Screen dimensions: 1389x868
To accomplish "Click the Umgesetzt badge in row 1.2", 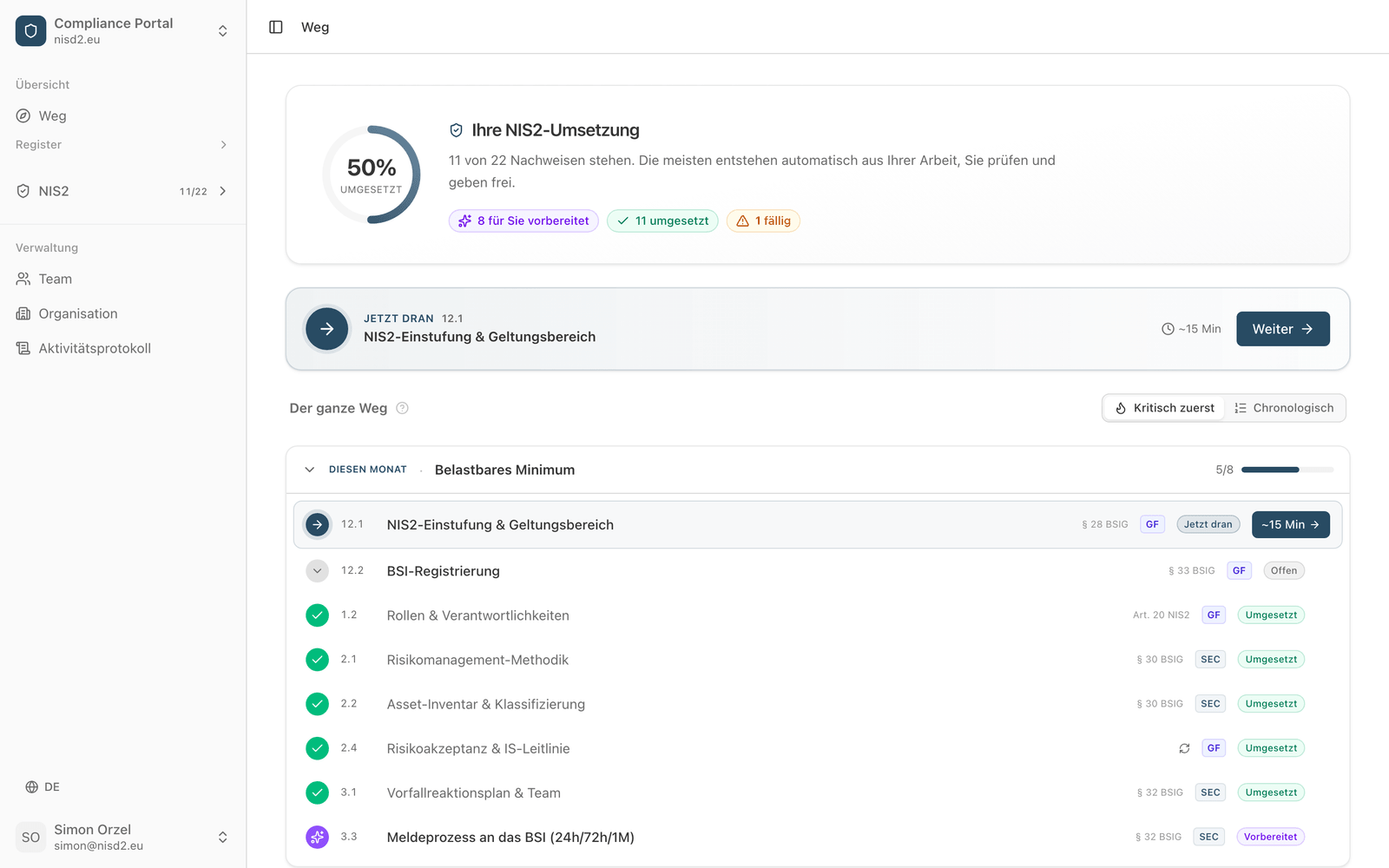I will pos(1271,615).
